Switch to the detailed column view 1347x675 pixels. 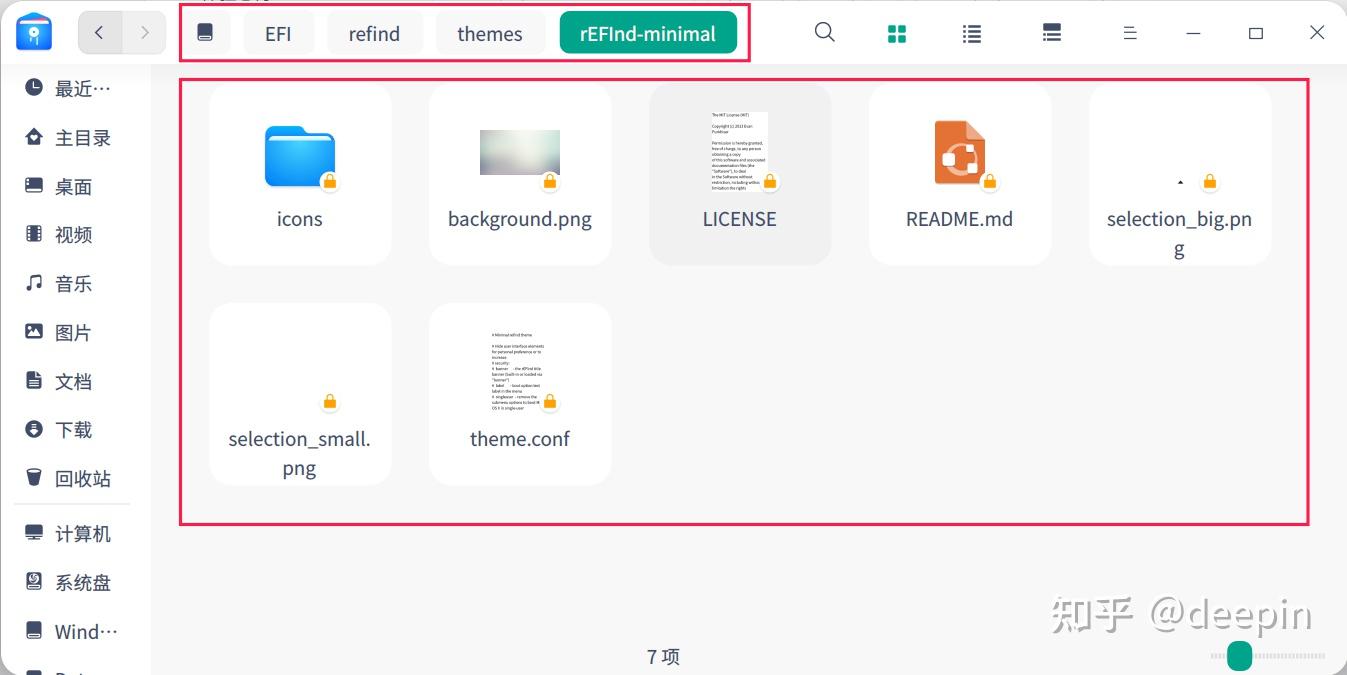(1051, 32)
